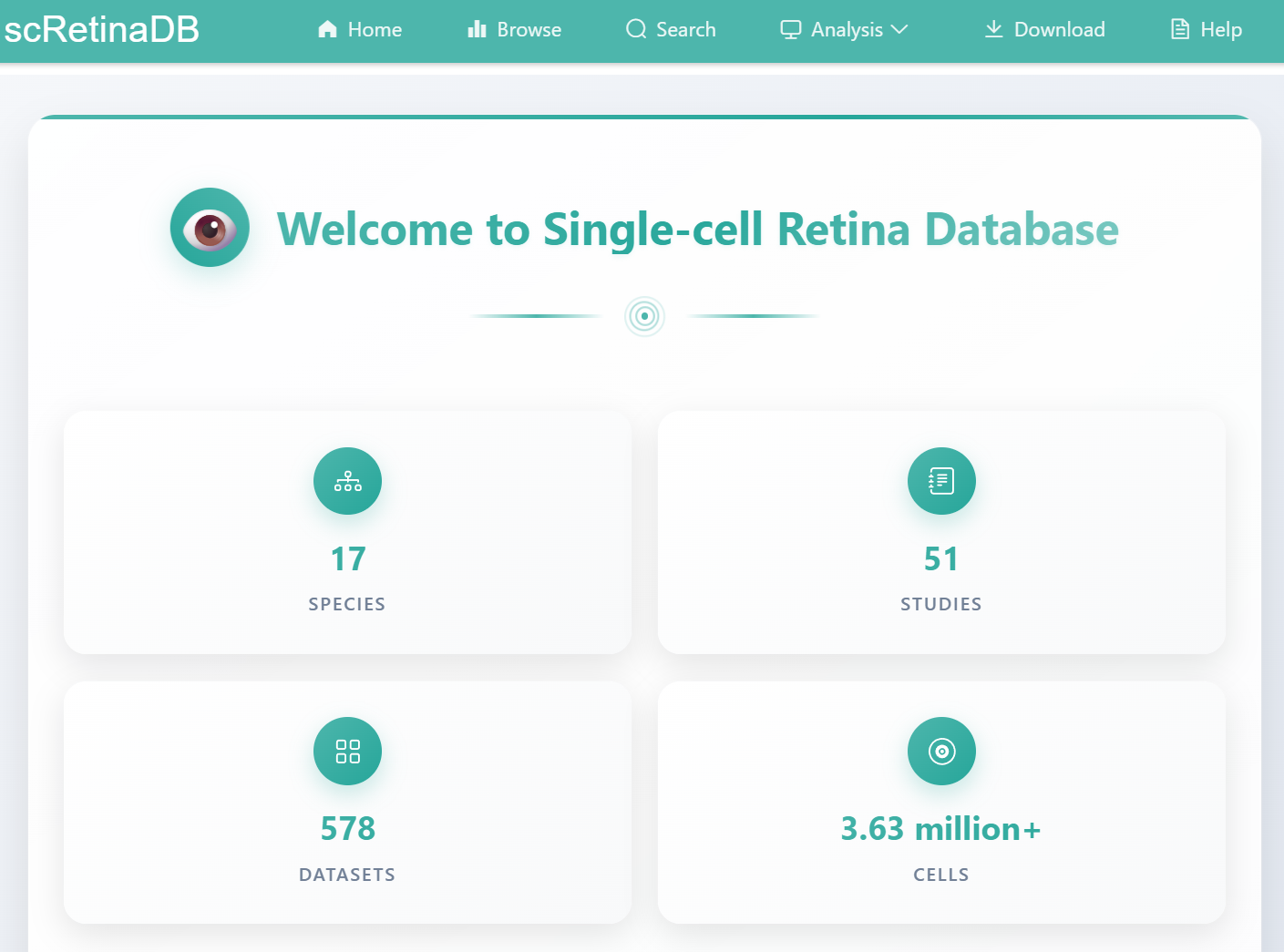Image resolution: width=1284 pixels, height=952 pixels.
Task: Click the Studies notebook icon
Action: click(x=941, y=481)
